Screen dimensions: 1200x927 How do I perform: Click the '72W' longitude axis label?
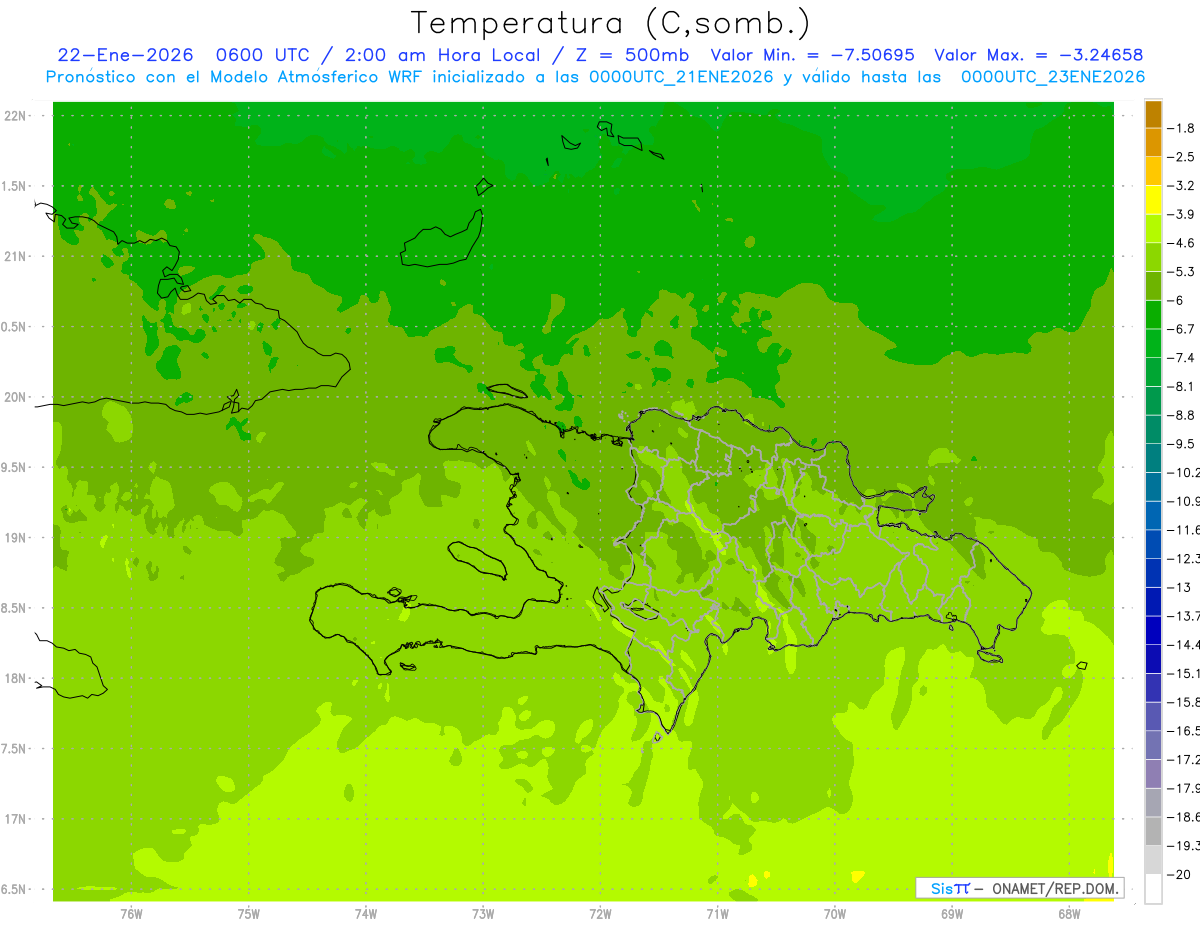(x=600, y=914)
